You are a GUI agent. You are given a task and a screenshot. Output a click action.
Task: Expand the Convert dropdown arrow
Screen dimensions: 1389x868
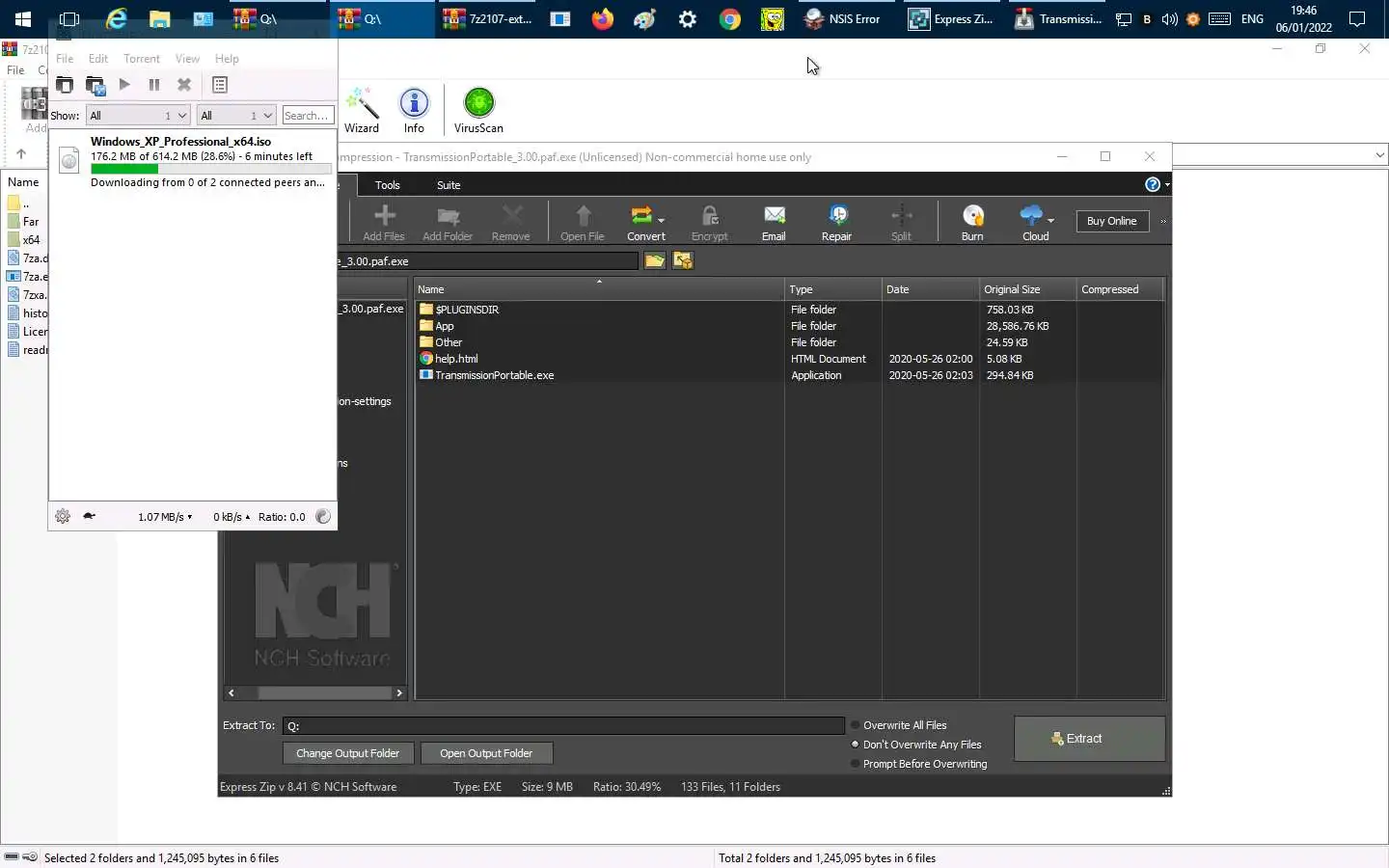click(x=662, y=220)
